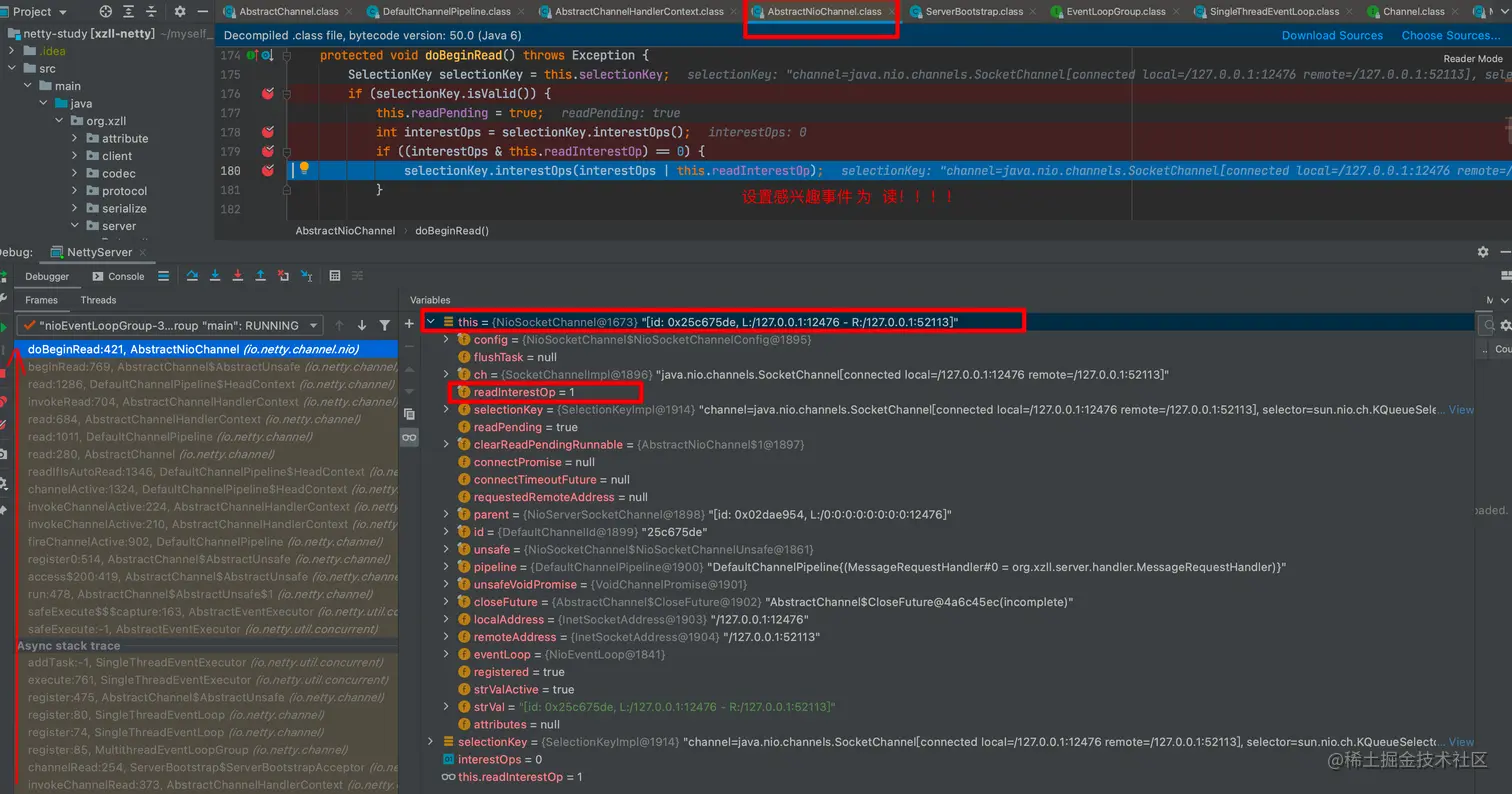Viewport: 1512px width, 794px height.
Task: Click line number 181 in gutter
Action: (229, 189)
